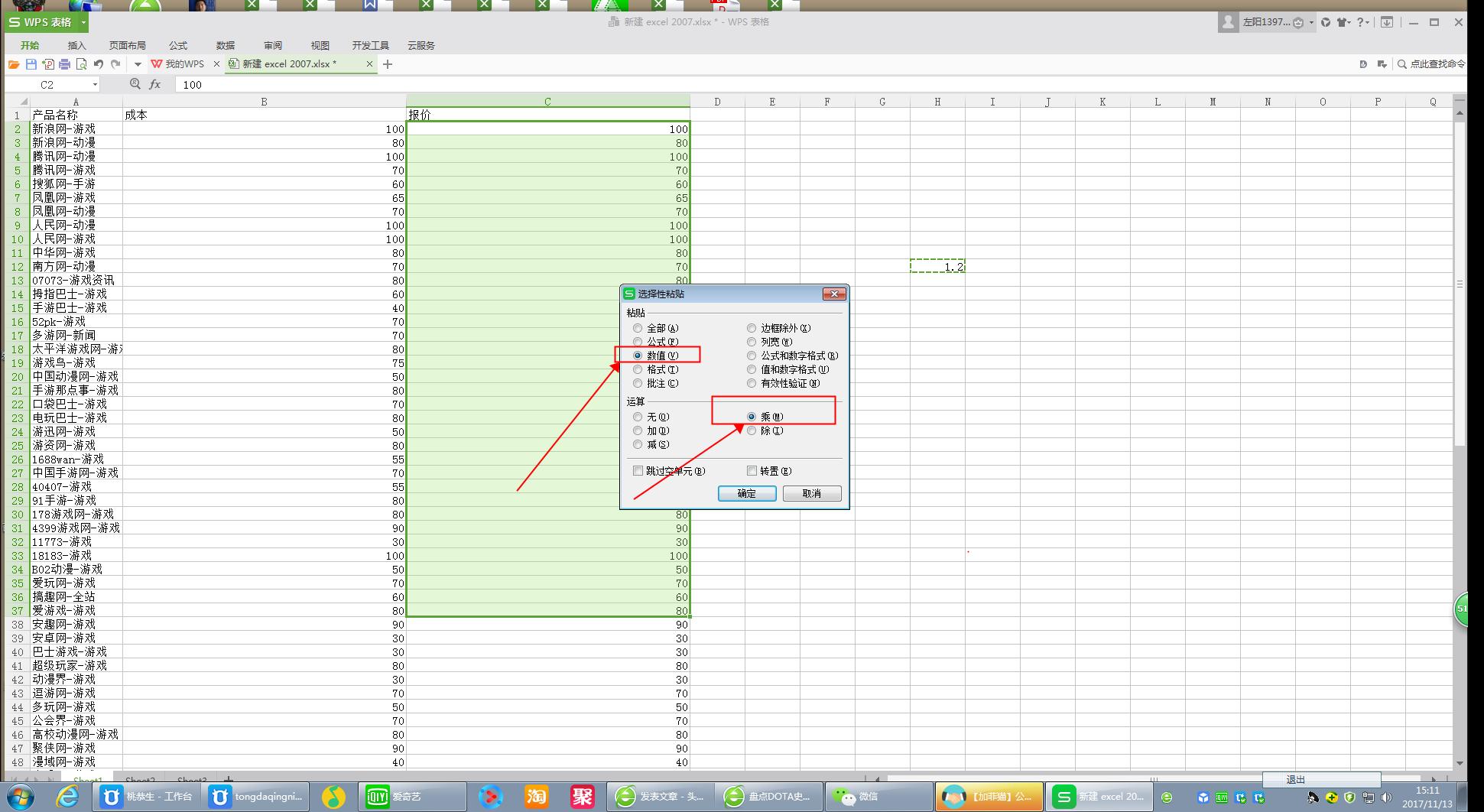Click the Save icon in quick toolbar
This screenshot has width=1484, height=812.
[x=31, y=64]
